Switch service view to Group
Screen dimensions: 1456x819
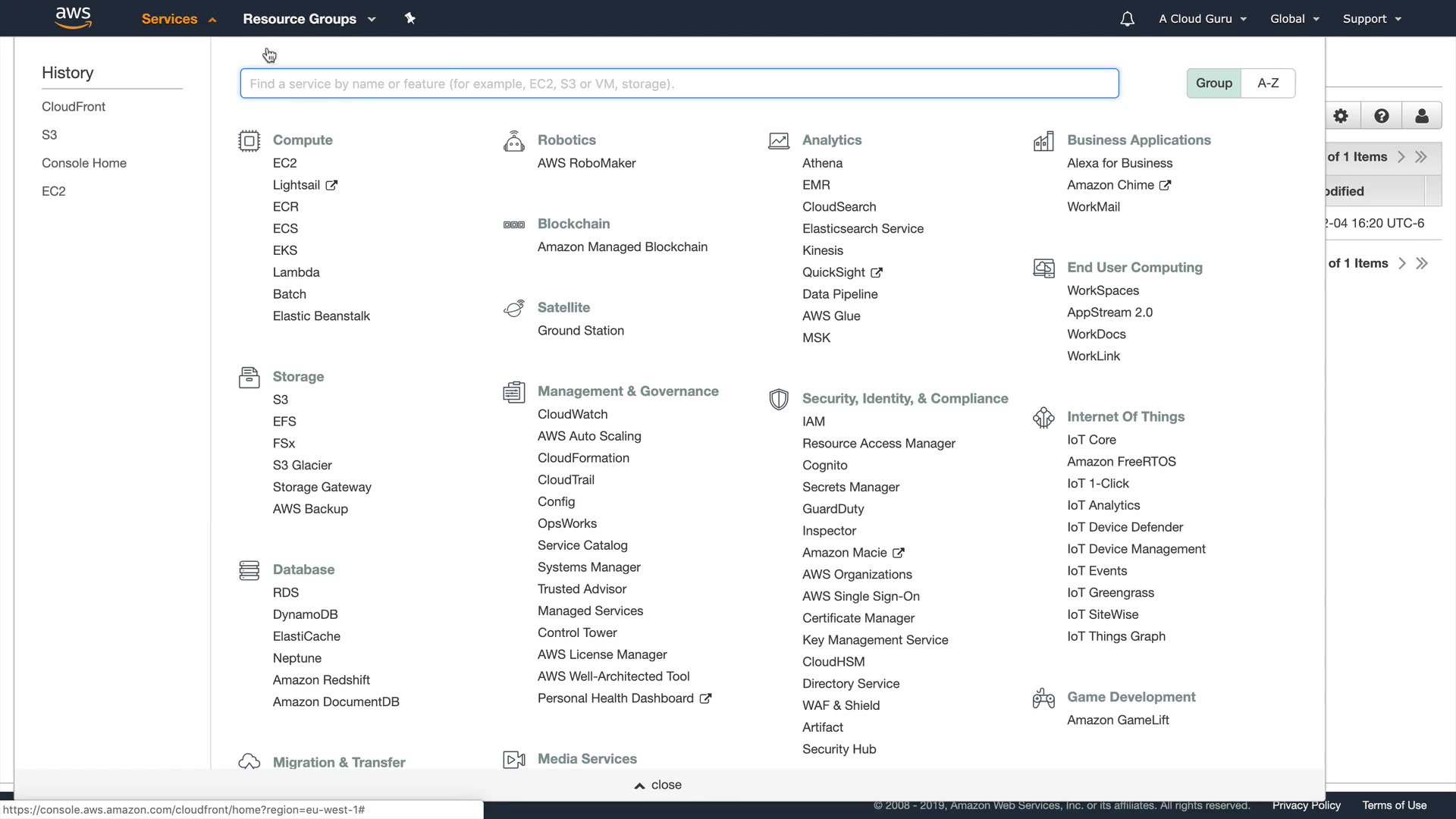pos(1213,83)
